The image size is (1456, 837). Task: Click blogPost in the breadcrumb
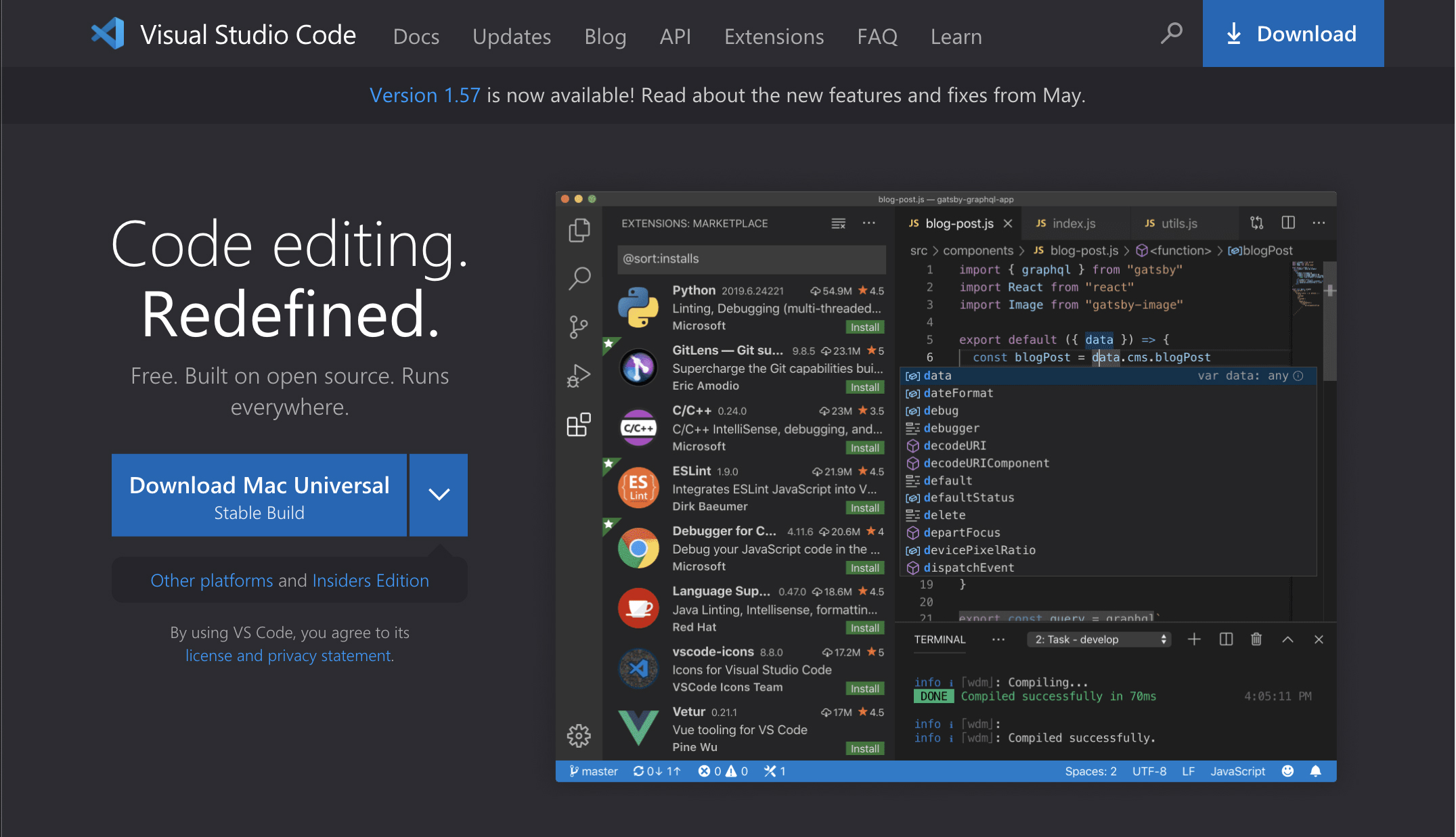pos(1260,250)
